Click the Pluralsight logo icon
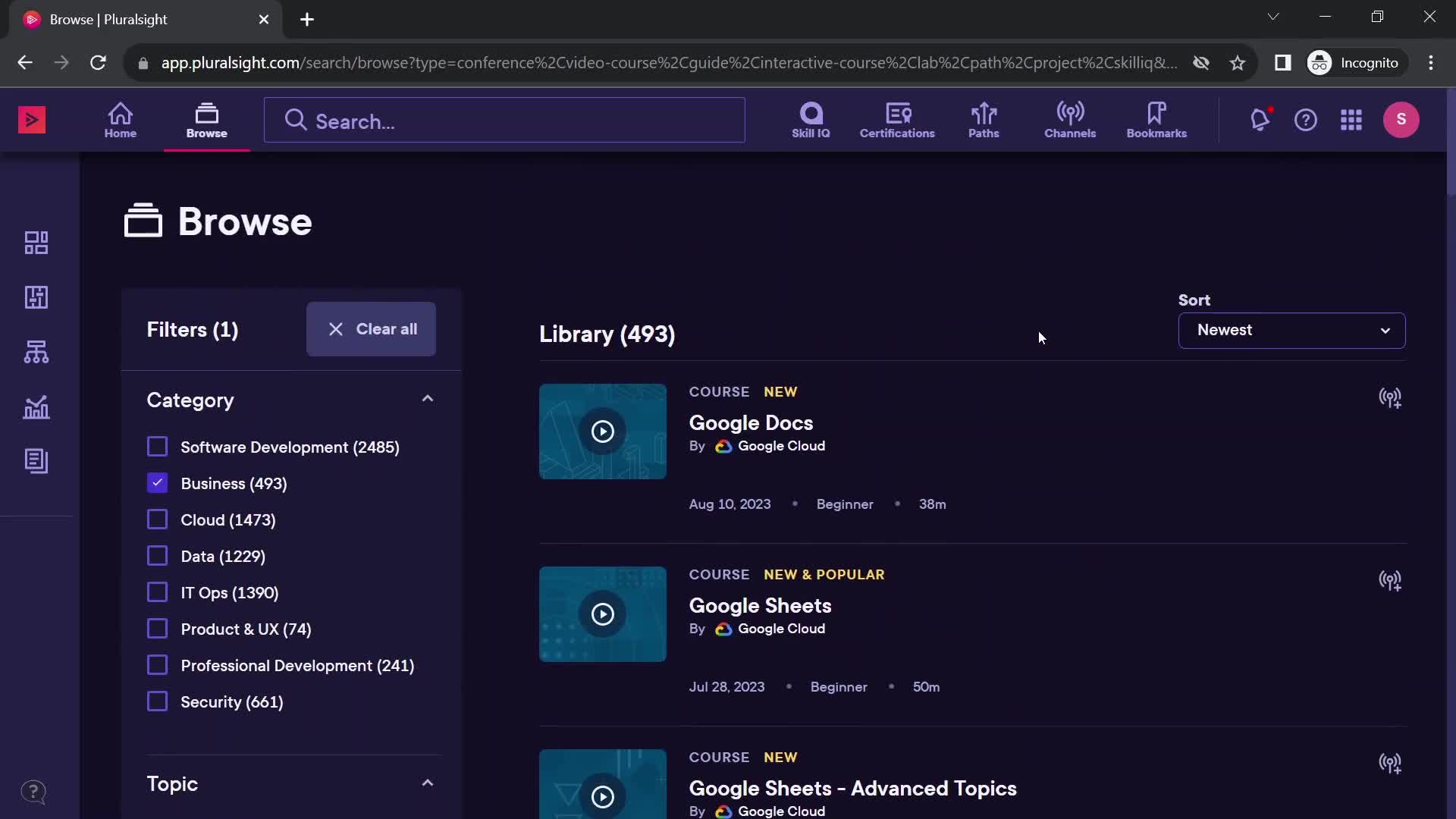This screenshot has width=1456, height=819. pyautogui.click(x=32, y=120)
